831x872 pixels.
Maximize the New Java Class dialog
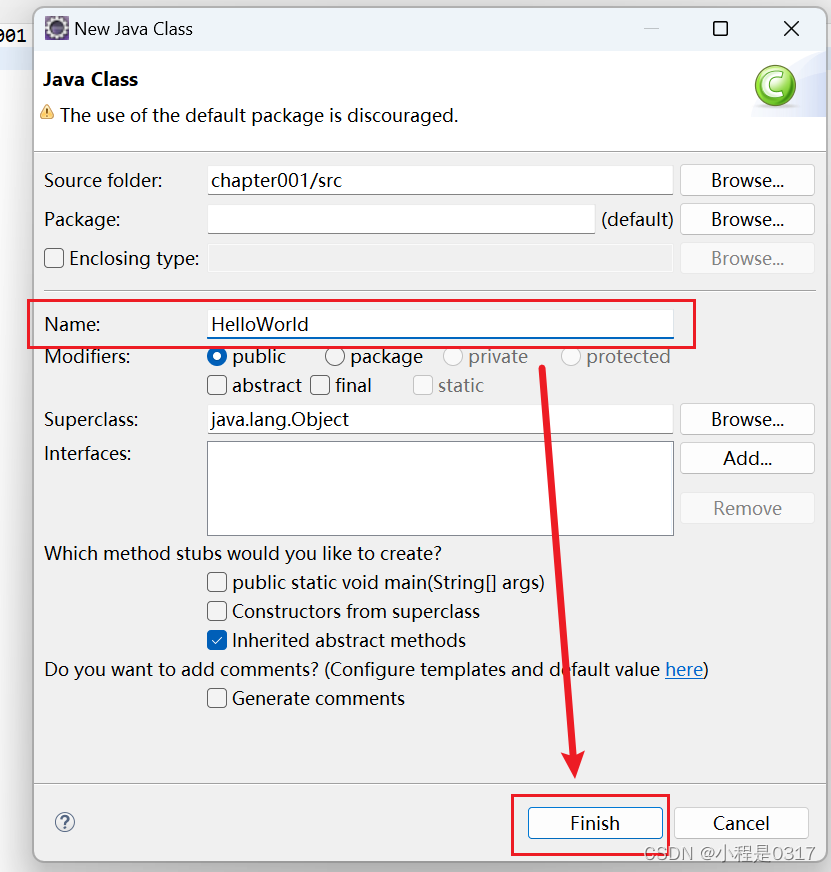coord(720,28)
